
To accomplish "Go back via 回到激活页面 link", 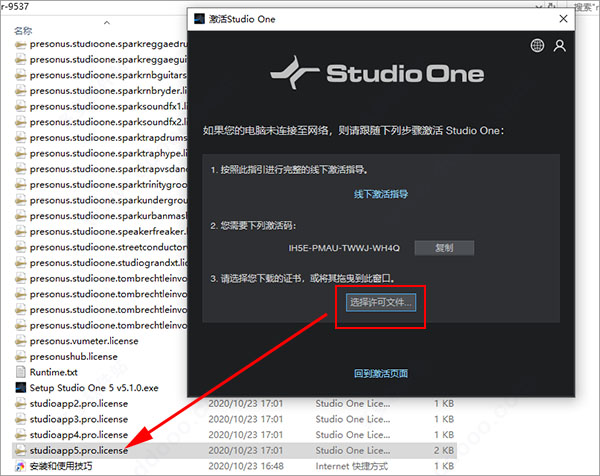I will [381, 373].
